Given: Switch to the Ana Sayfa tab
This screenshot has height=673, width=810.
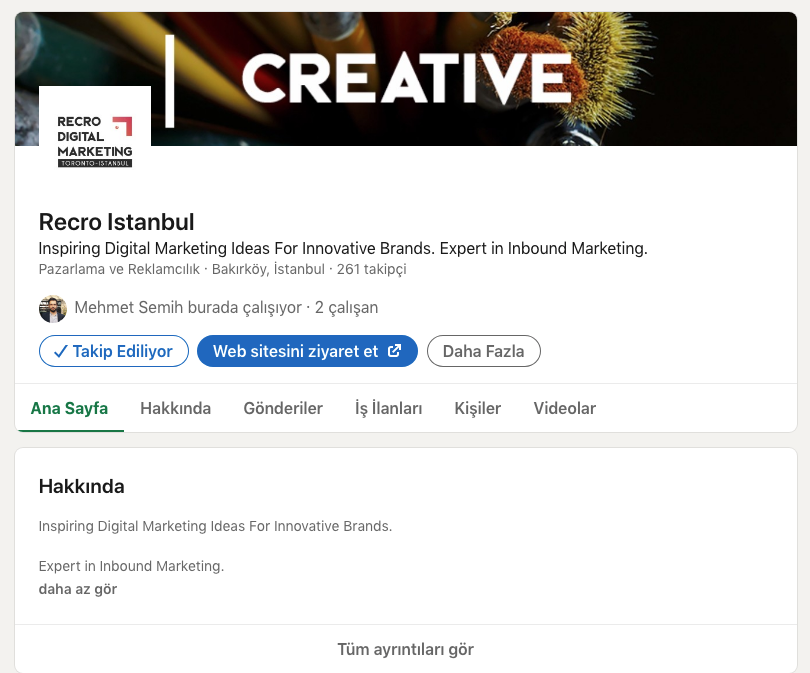Looking at the screenshot, I should [69, 408].
